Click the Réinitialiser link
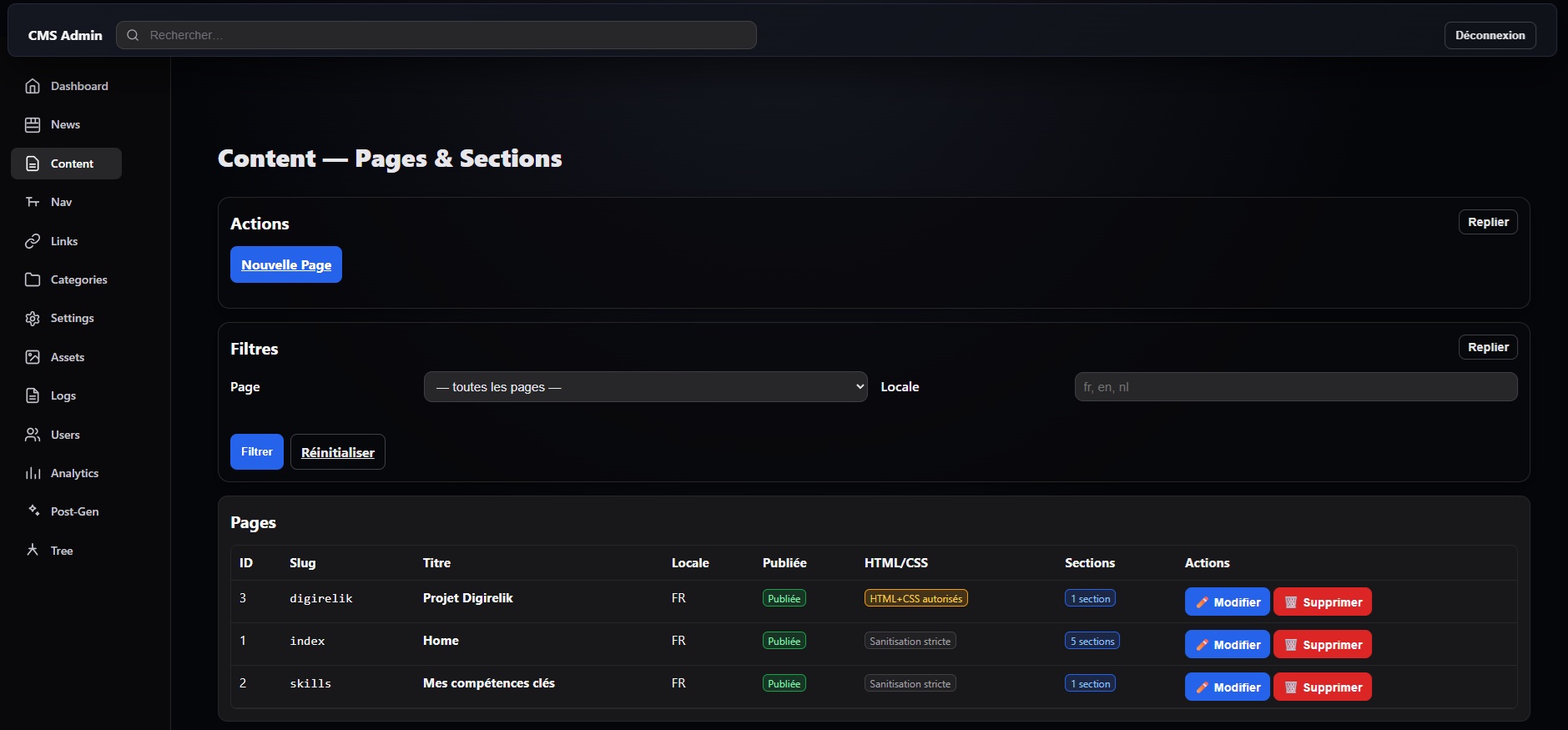This screenshot has height=730, width=1568. (x=337, y=452)
